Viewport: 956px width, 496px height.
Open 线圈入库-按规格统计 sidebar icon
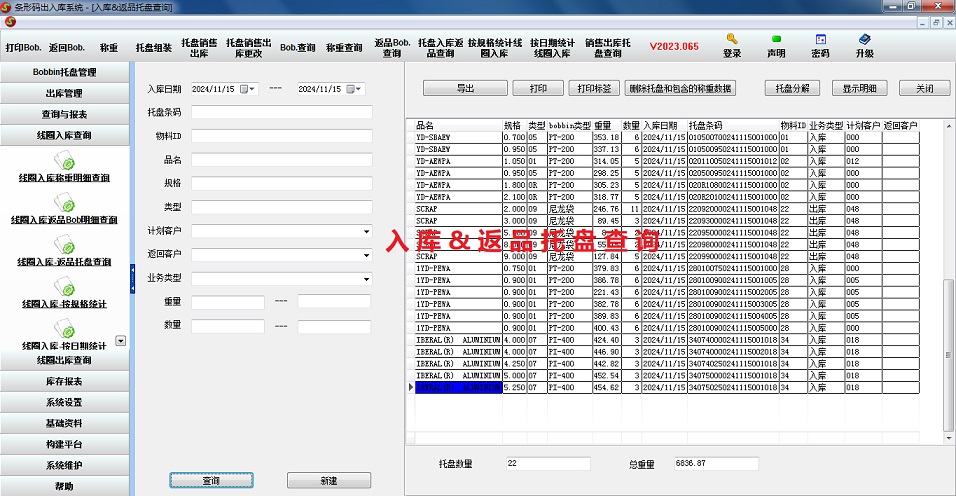pos(64,285)
